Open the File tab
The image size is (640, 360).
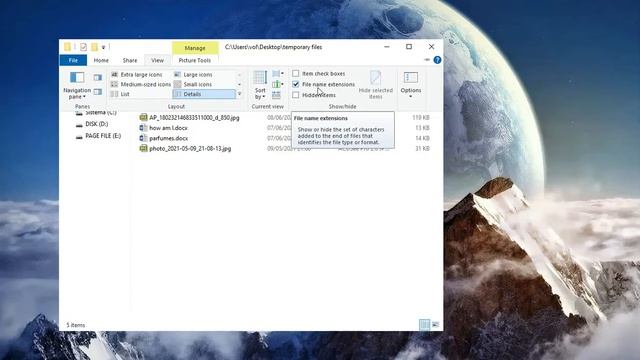pos(73,60)
